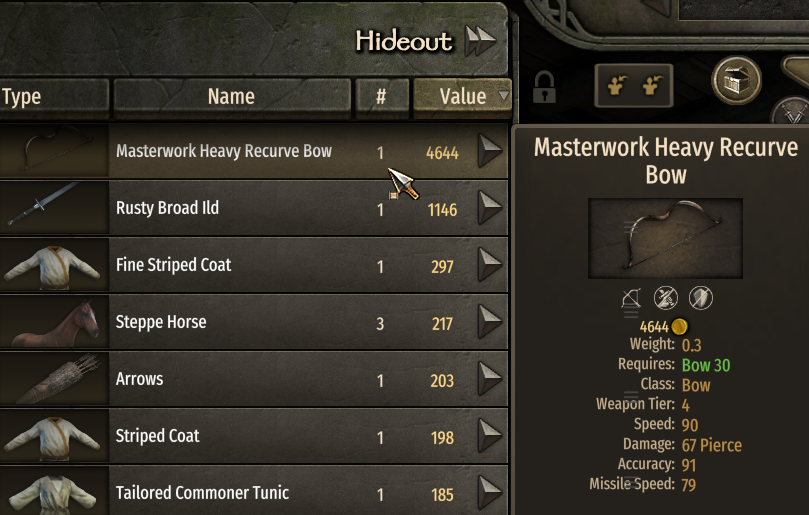Select the Steppe Horse item name
The image size is (809, 515).
pyautogui.click(x=161, y=322)
